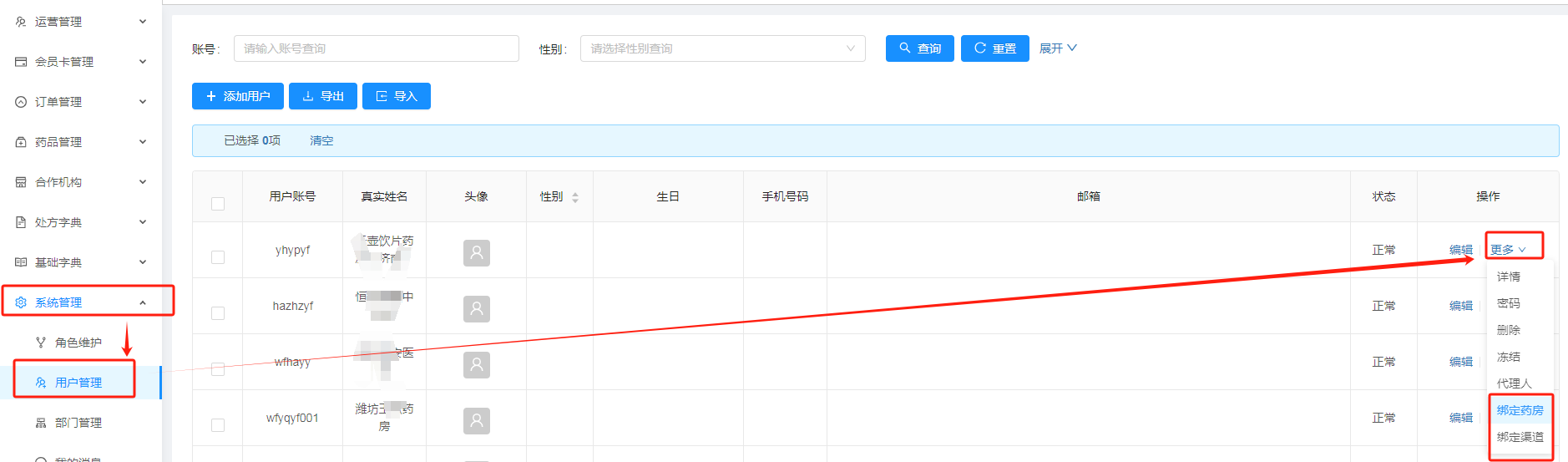Click the 导入 import button
1568x462 pixels.
click(x=397, y=96)
